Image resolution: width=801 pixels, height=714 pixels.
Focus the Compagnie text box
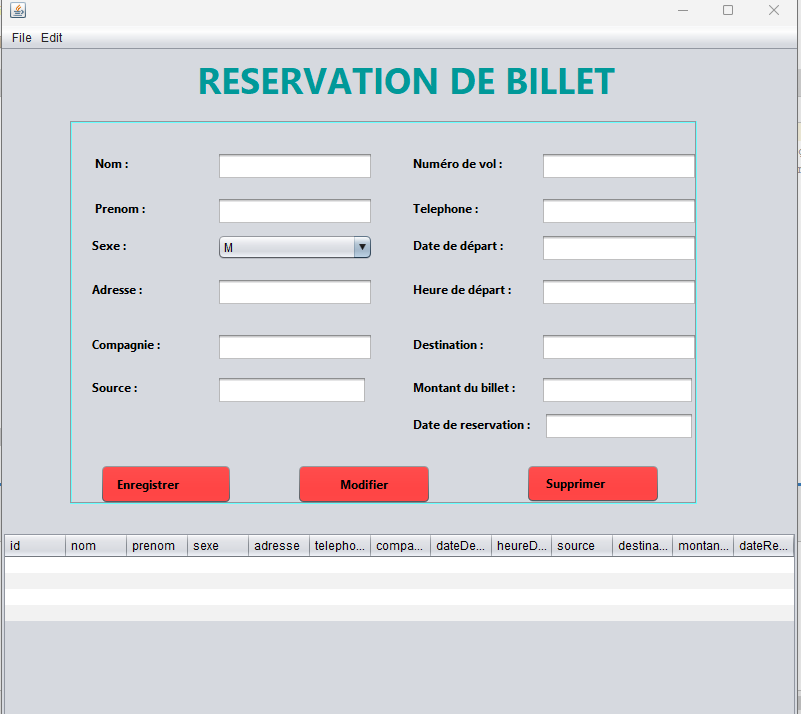(294, 347)
